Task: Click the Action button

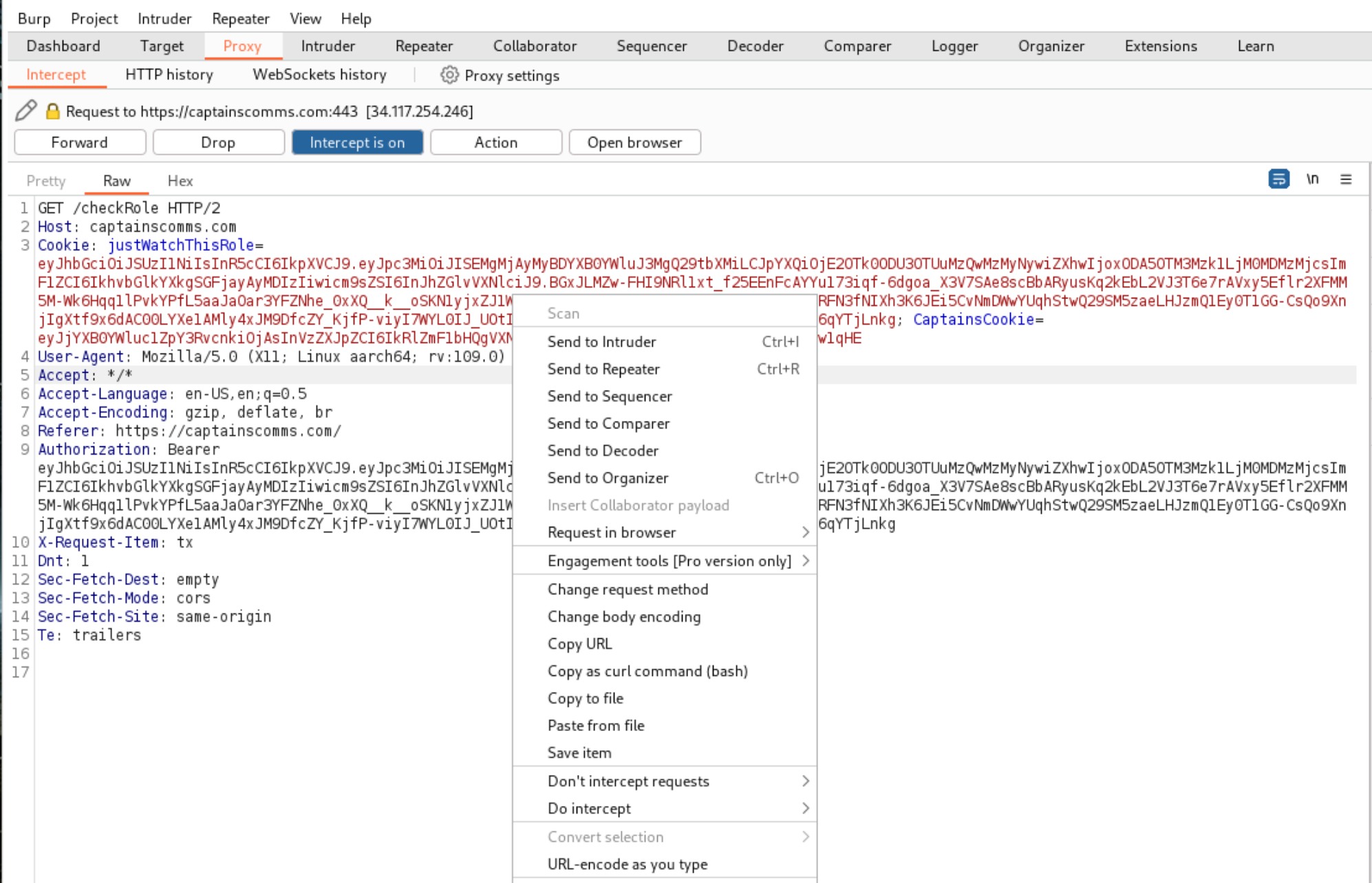Action: (x=496, y=142)
